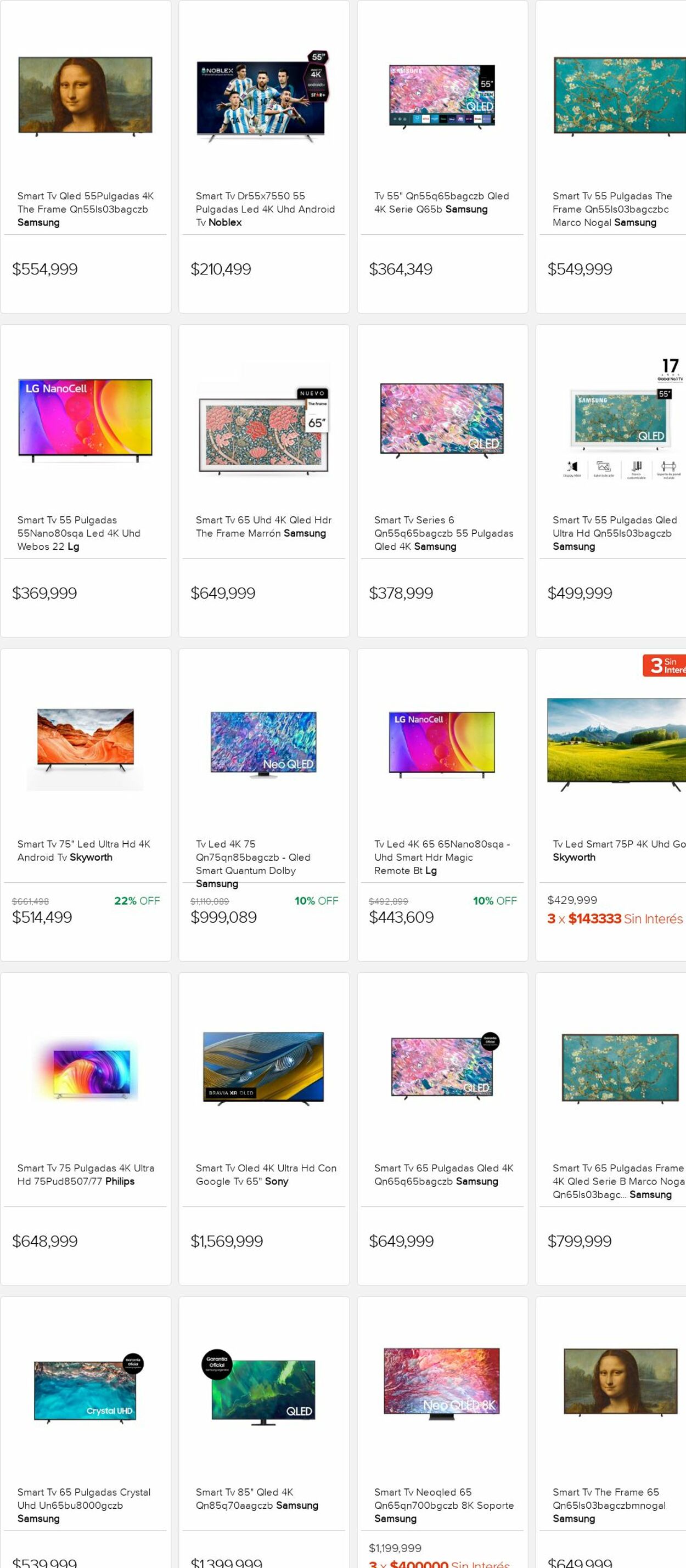Click the Frame 65 Qn65ls03bagc image
Screen dimensions: 686x1568
[620, 1068]
